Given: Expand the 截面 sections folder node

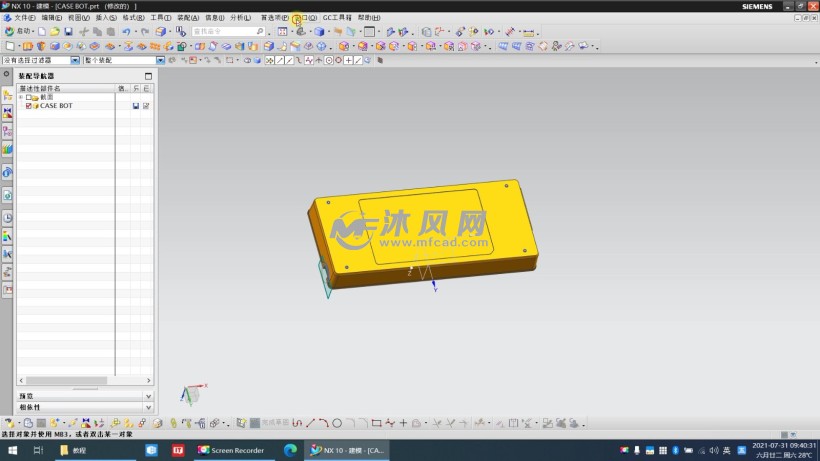Looking at the screenshot, I should point(21,97).
